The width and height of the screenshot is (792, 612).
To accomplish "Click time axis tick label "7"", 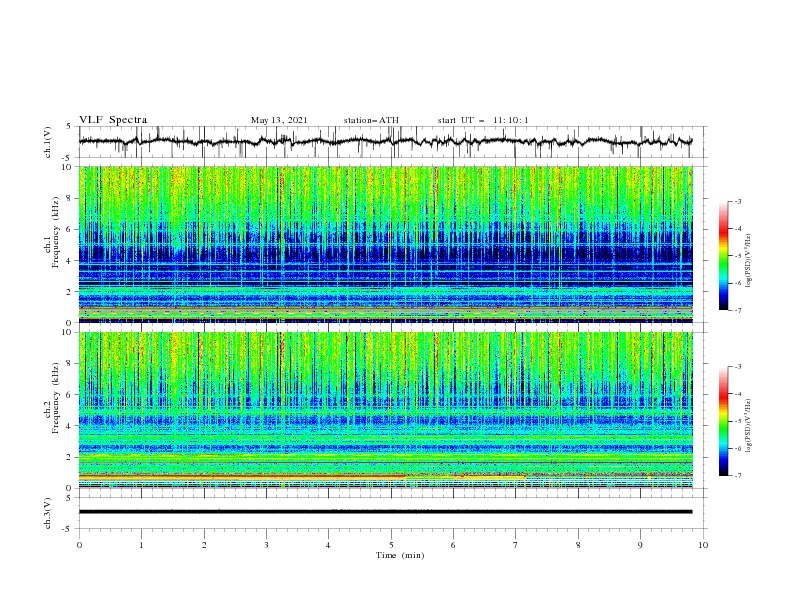I will point(516,545).
